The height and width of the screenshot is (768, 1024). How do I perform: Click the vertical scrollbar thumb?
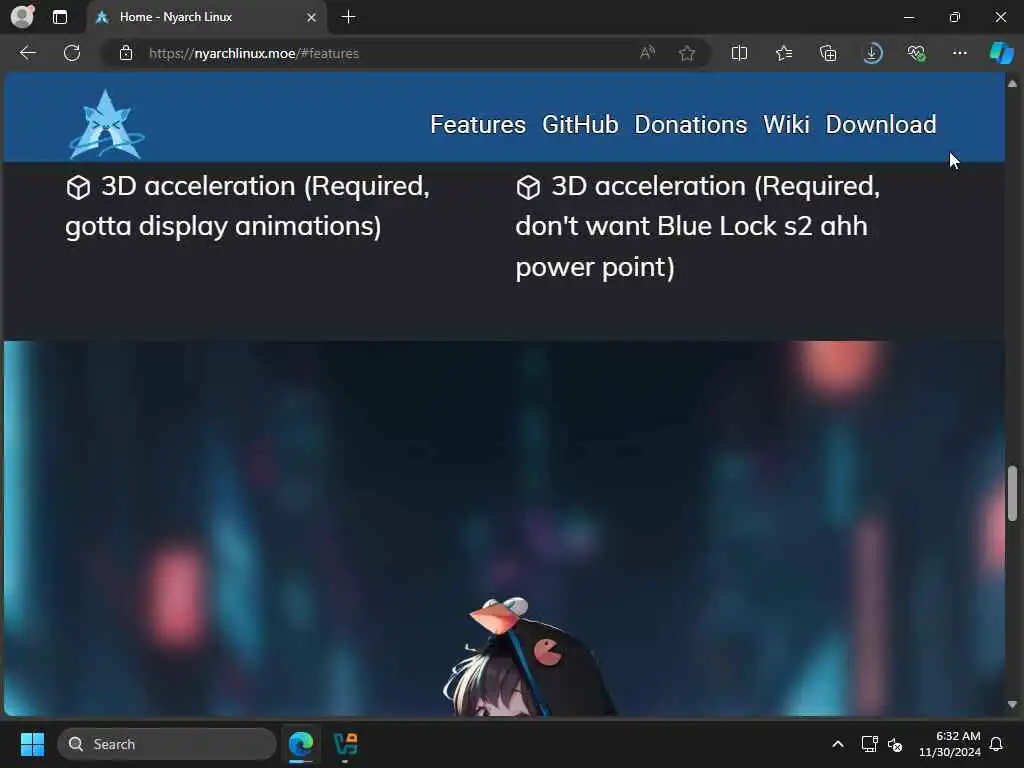[x=1012, y=493]
